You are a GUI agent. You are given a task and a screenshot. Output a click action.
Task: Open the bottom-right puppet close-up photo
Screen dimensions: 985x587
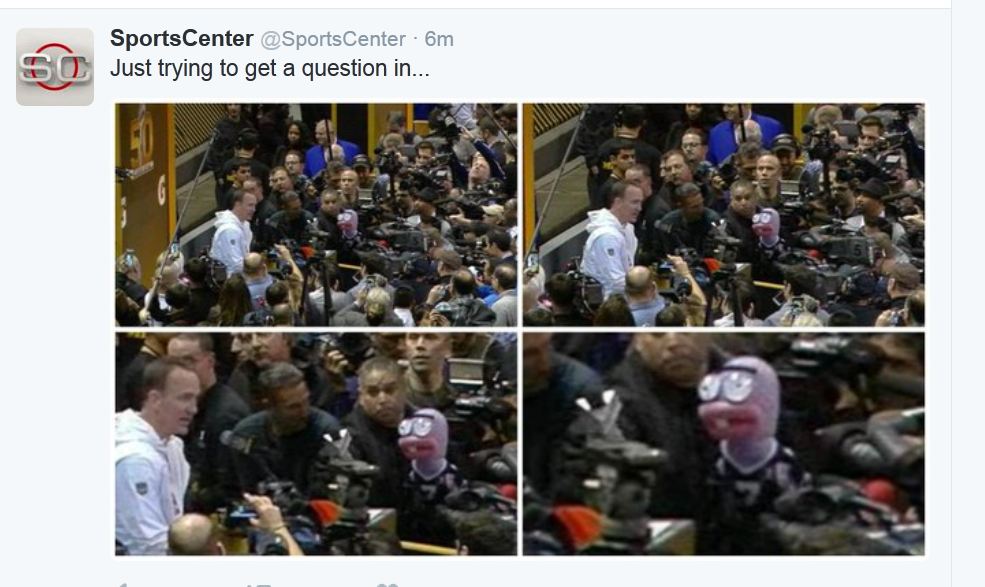pos(724,444)
